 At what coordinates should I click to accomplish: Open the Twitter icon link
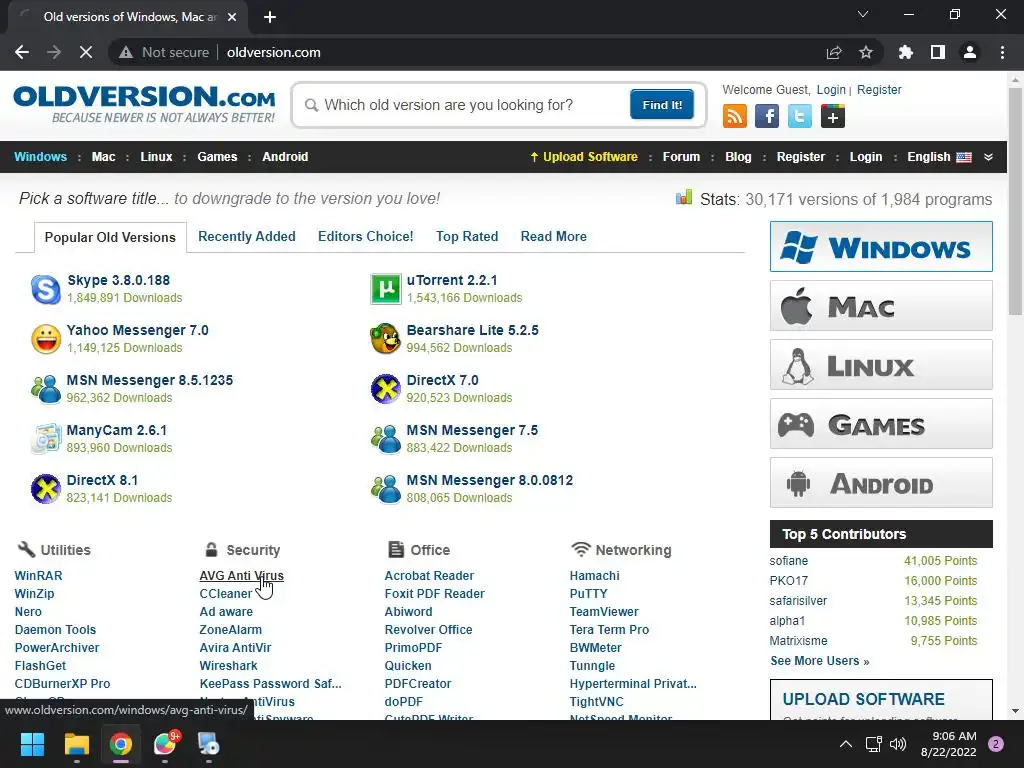tap(799, 116)
